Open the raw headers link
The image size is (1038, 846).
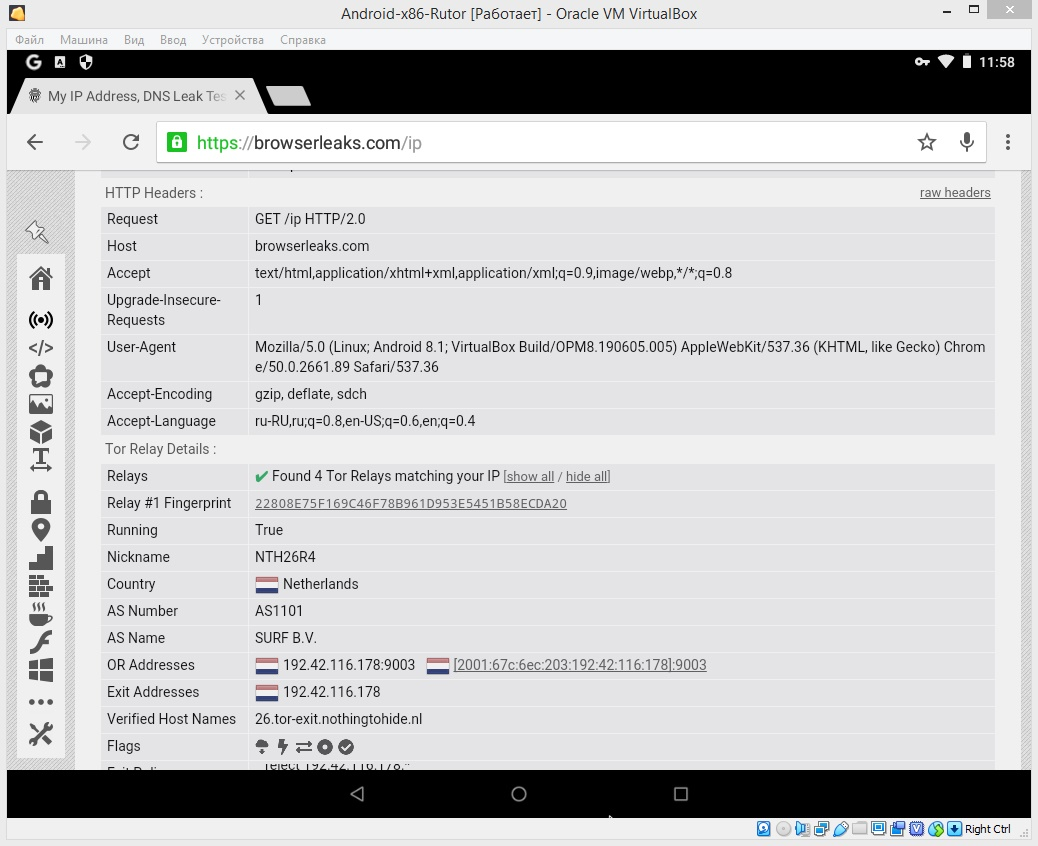955,193
